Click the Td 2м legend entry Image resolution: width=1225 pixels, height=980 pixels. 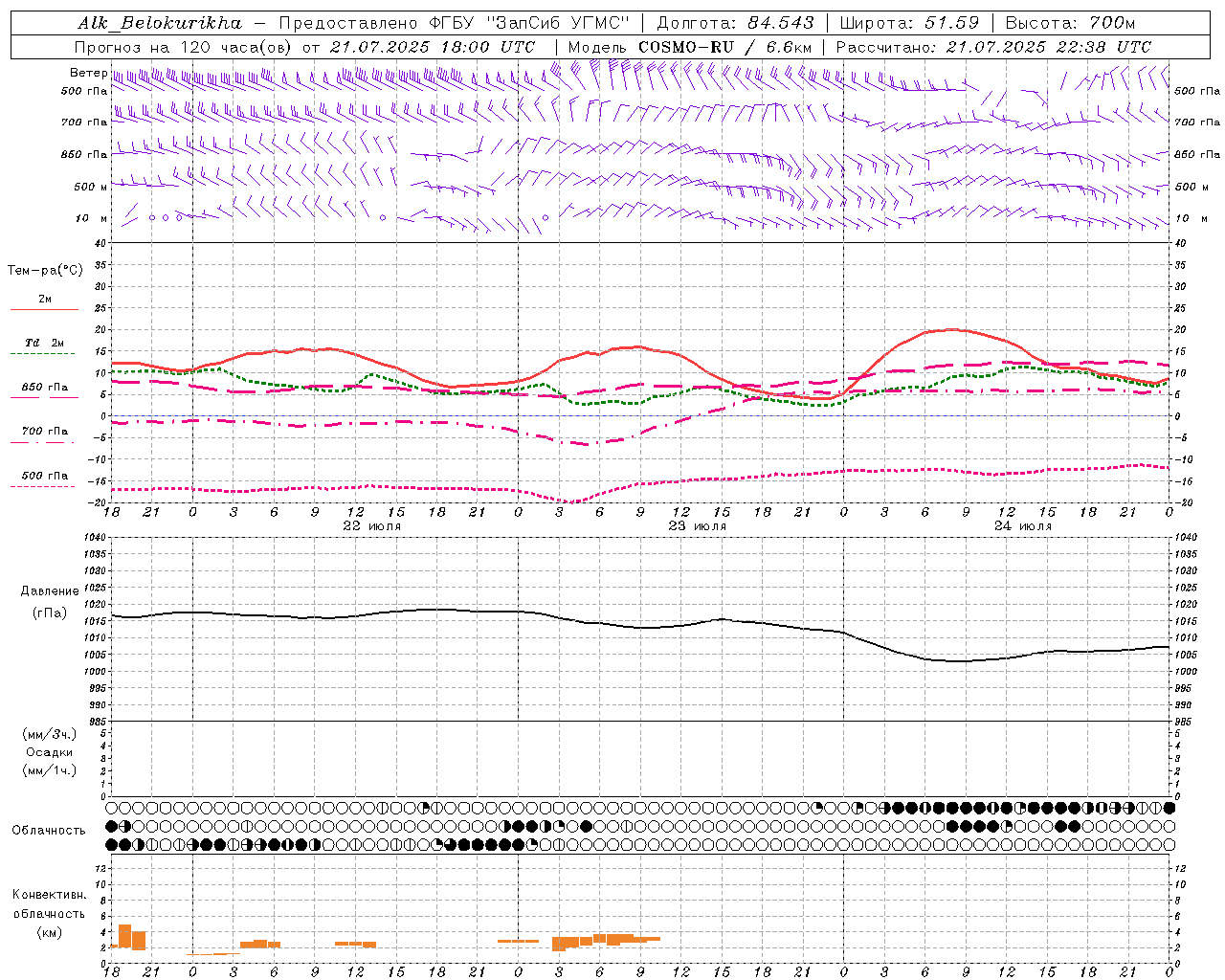pos(45,343)
